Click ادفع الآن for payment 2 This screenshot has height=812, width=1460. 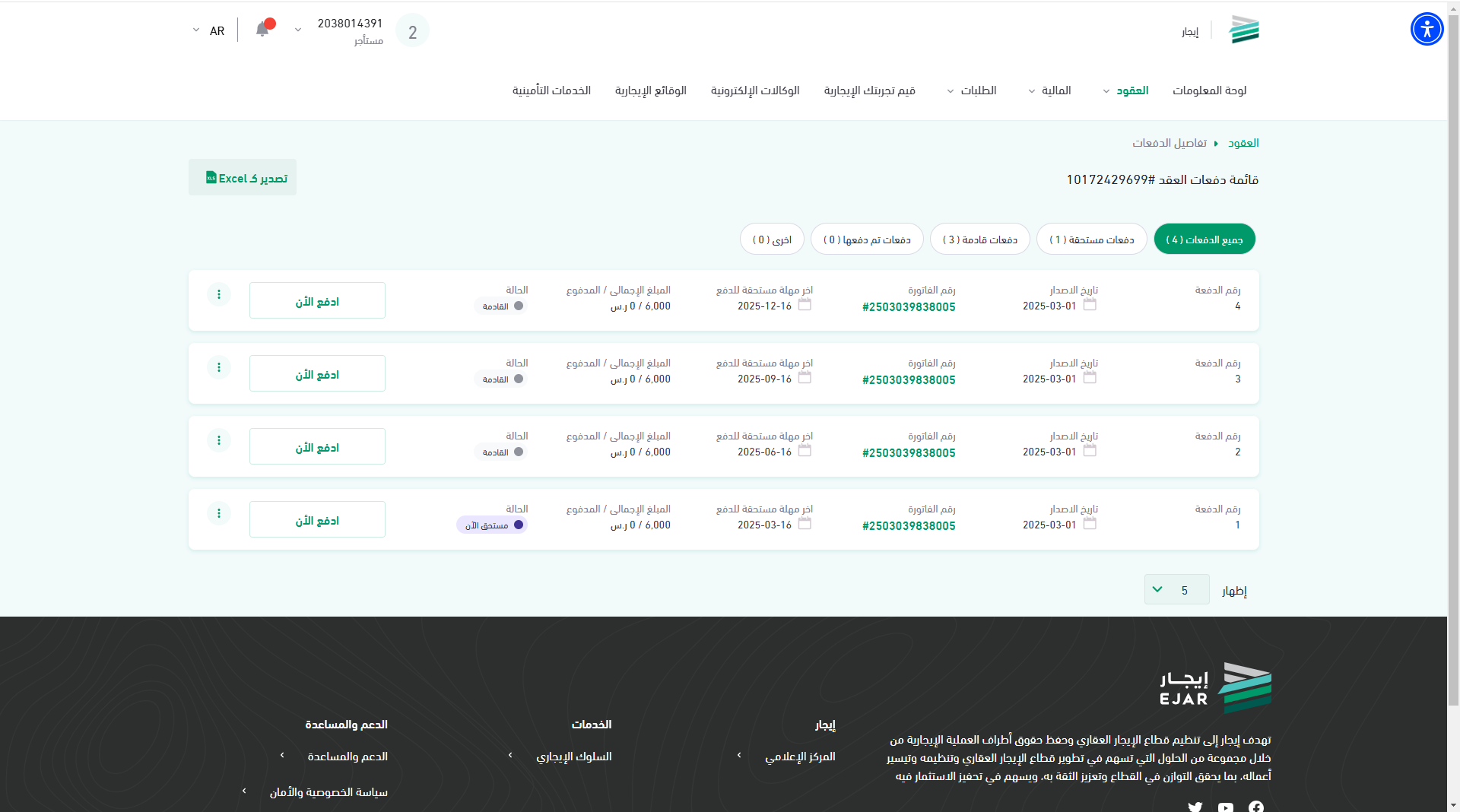click(x=317, y=447)
